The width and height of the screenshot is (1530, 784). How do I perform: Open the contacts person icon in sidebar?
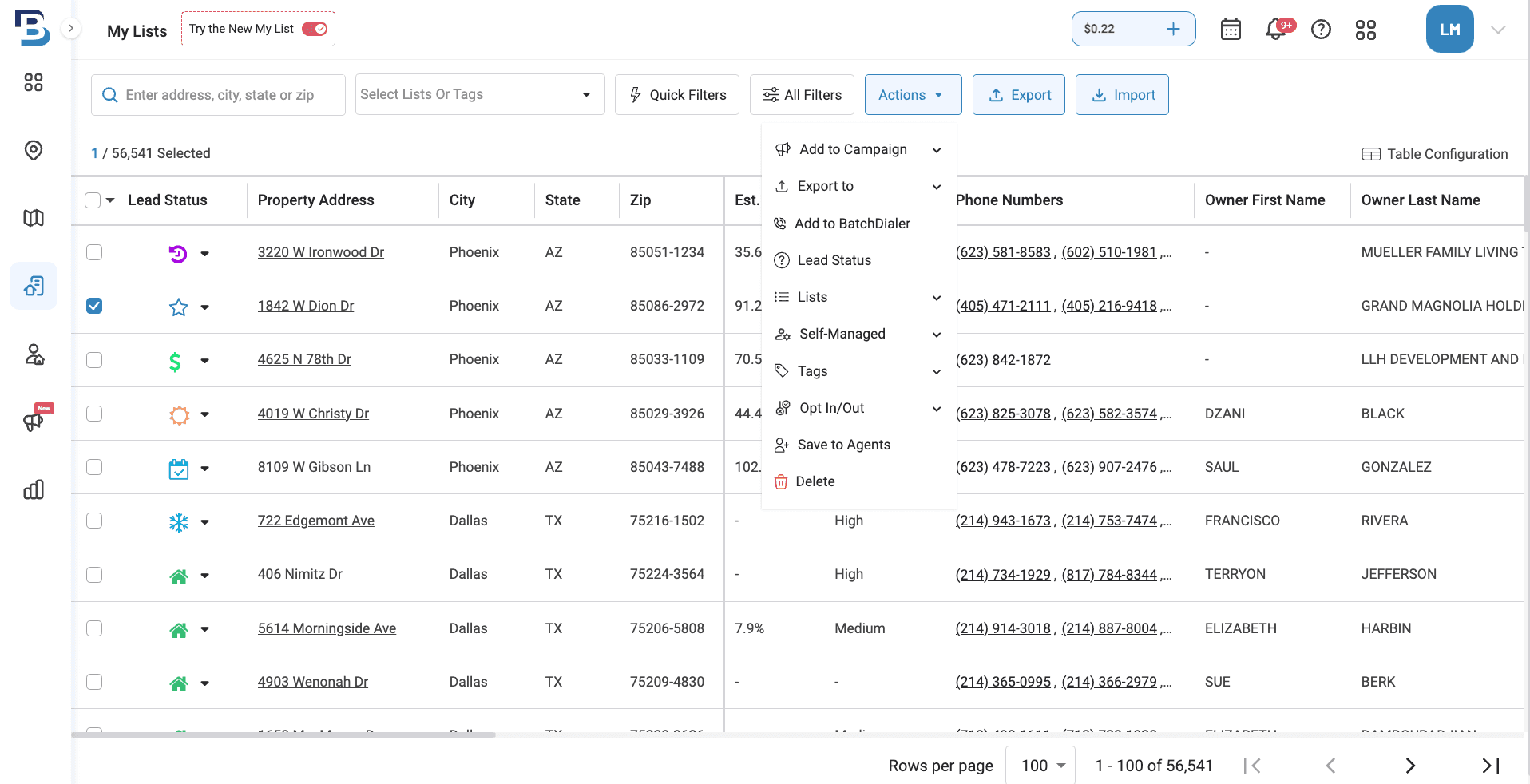tap(34, 354)
